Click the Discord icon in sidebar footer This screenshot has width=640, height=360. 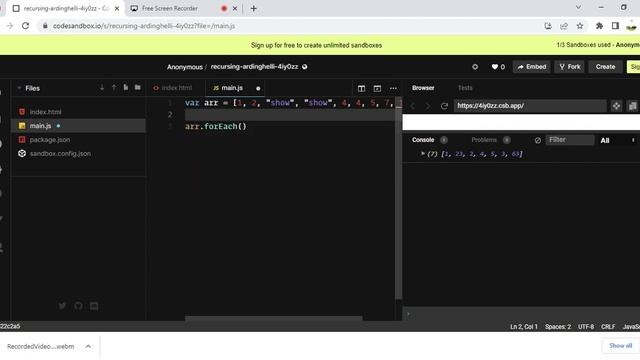[94, 306]
